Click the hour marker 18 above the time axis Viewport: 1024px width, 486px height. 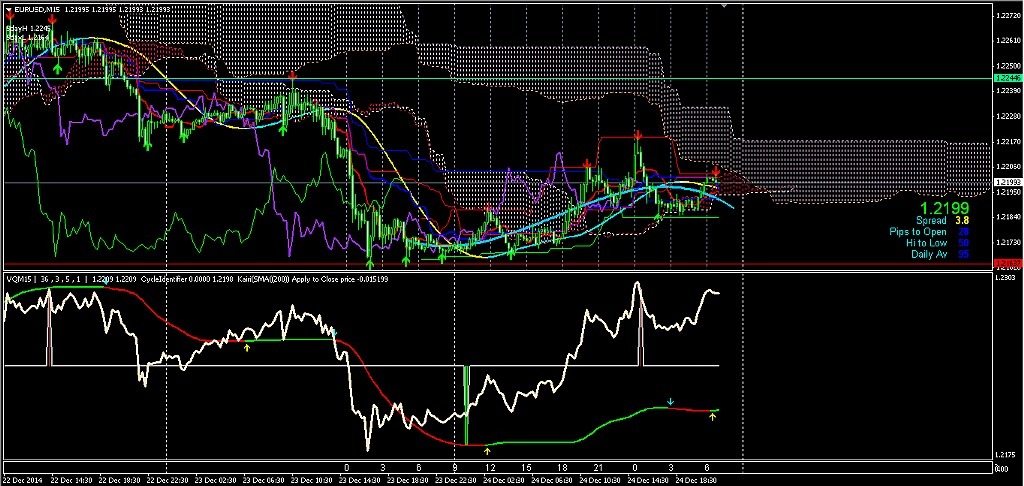(562, 468)
